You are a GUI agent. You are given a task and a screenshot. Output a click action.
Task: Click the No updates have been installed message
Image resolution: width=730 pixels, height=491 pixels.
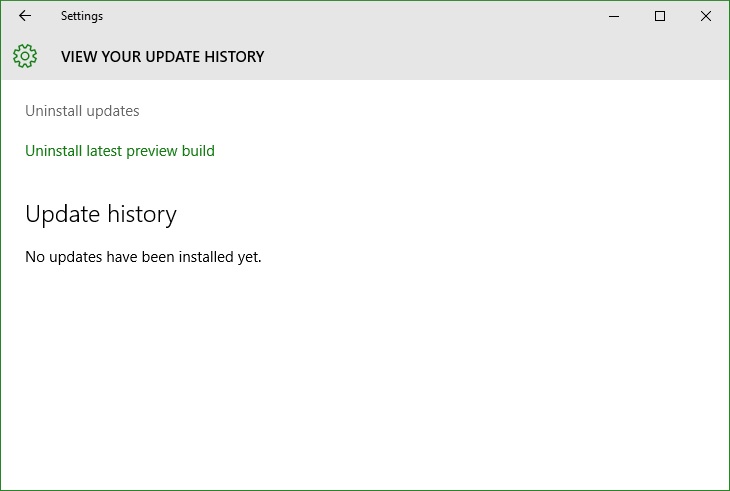pos(143,257)
